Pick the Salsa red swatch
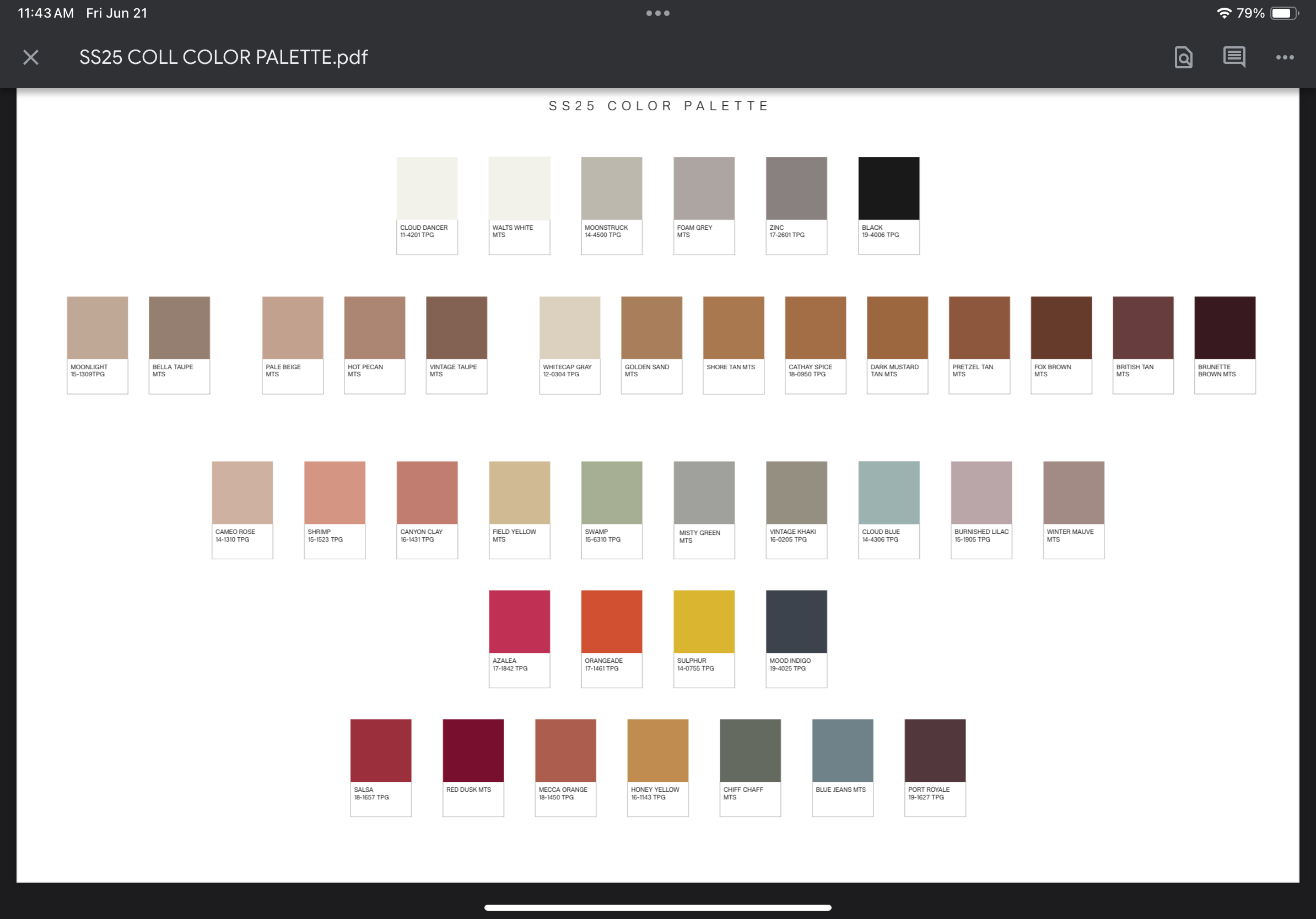Image resolution: width=1316 pixels, height=919 pixels. pos(381,750)
